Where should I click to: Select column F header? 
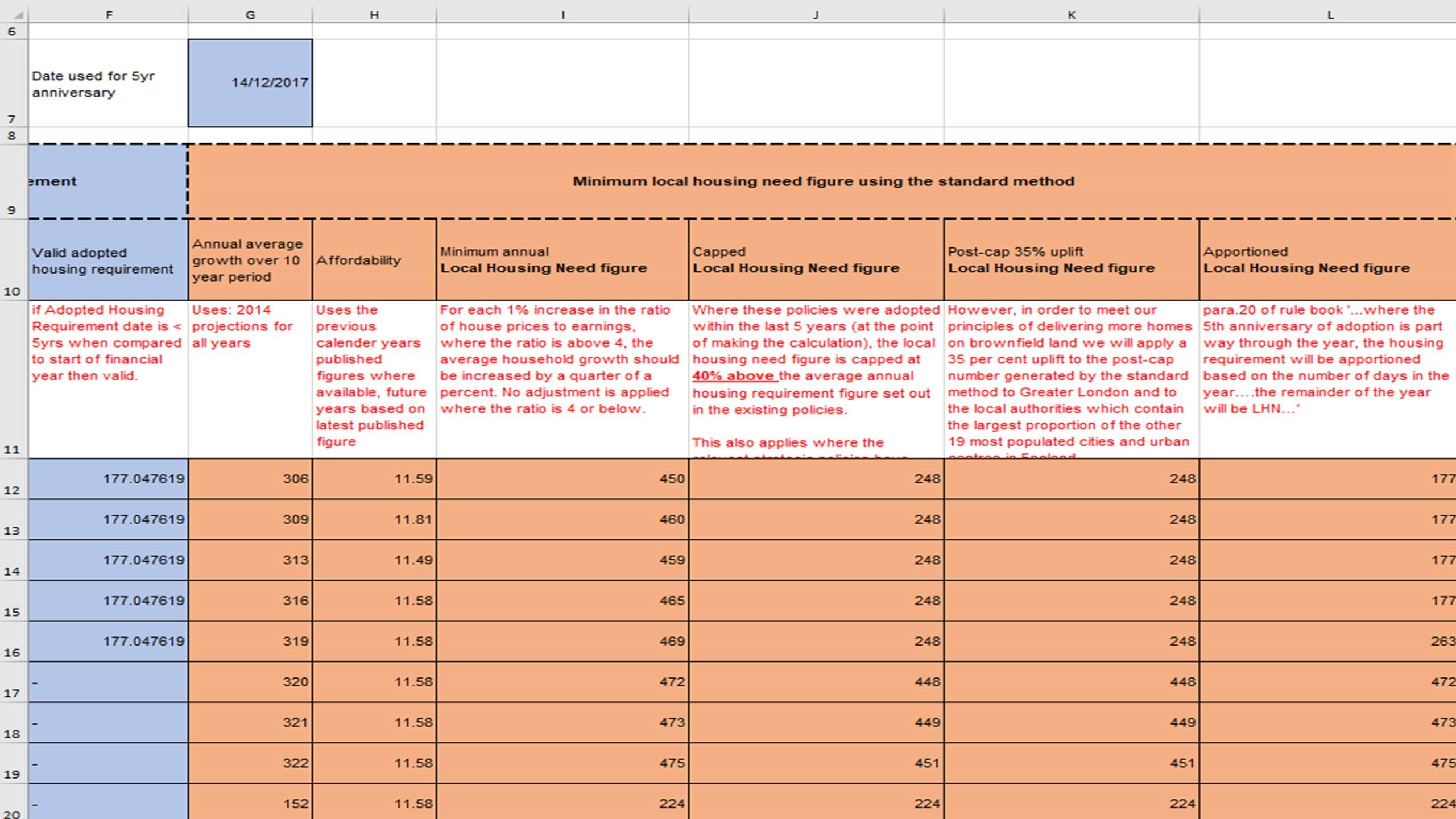108,15
